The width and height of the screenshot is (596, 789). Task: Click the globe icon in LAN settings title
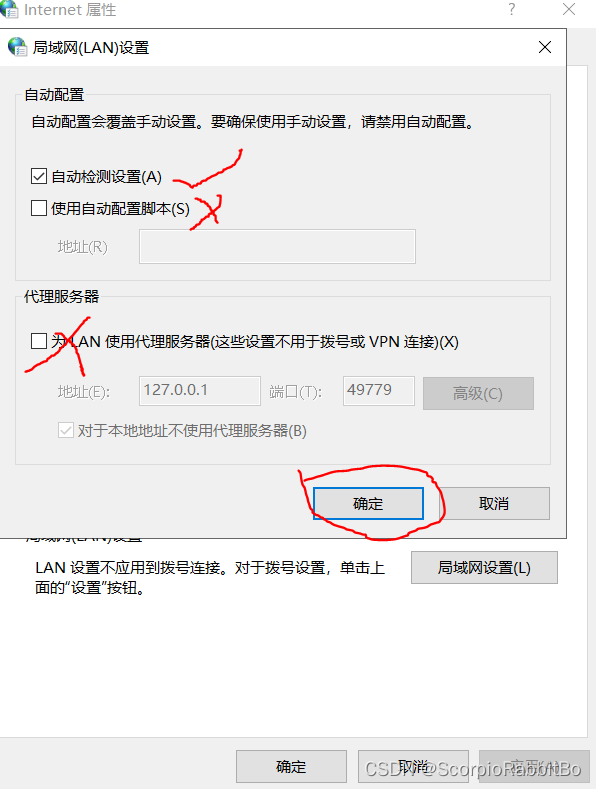(17, 47)
